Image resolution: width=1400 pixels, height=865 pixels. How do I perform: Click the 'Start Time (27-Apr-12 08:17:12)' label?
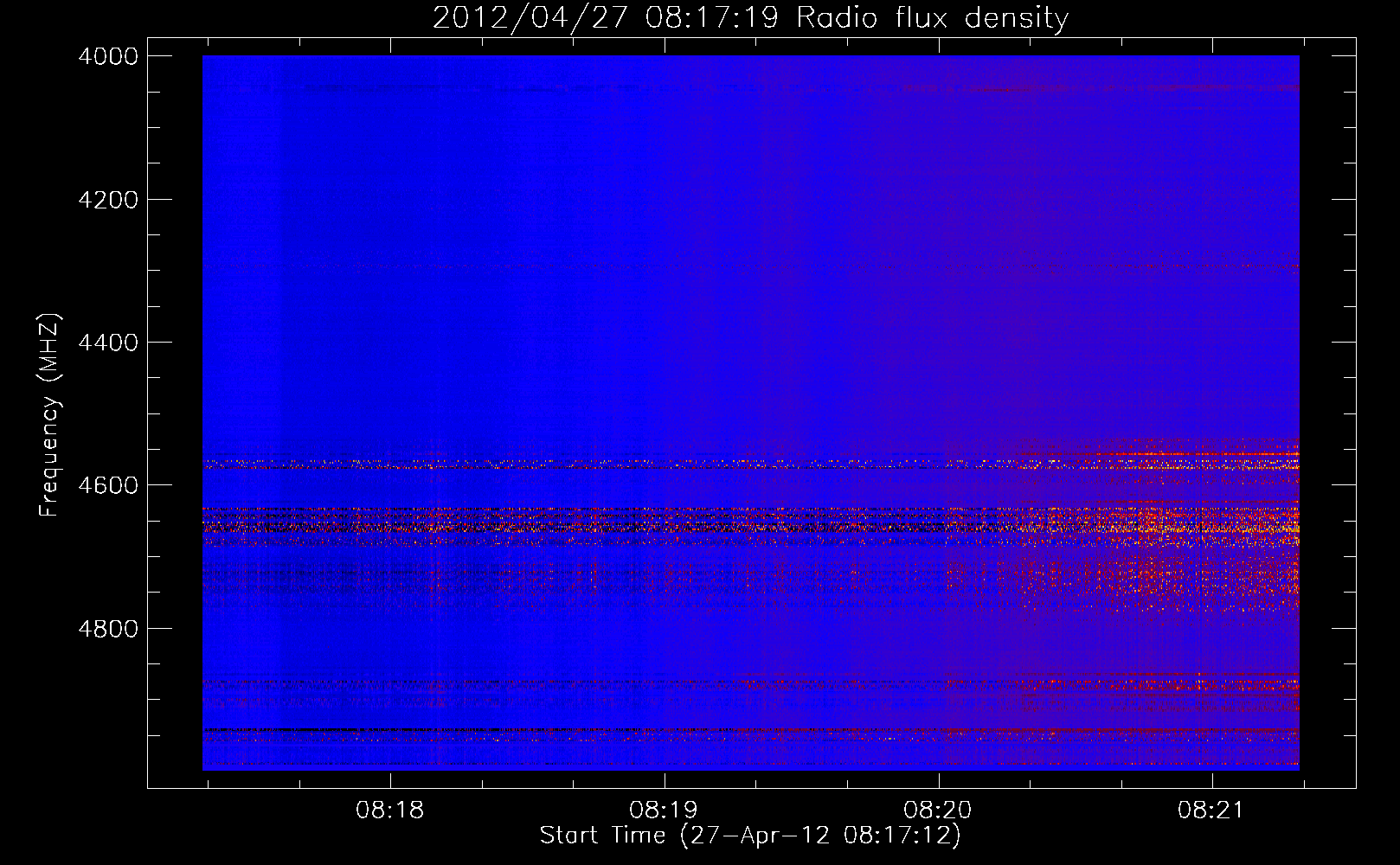pyautogui.click(x=750, y=836)
